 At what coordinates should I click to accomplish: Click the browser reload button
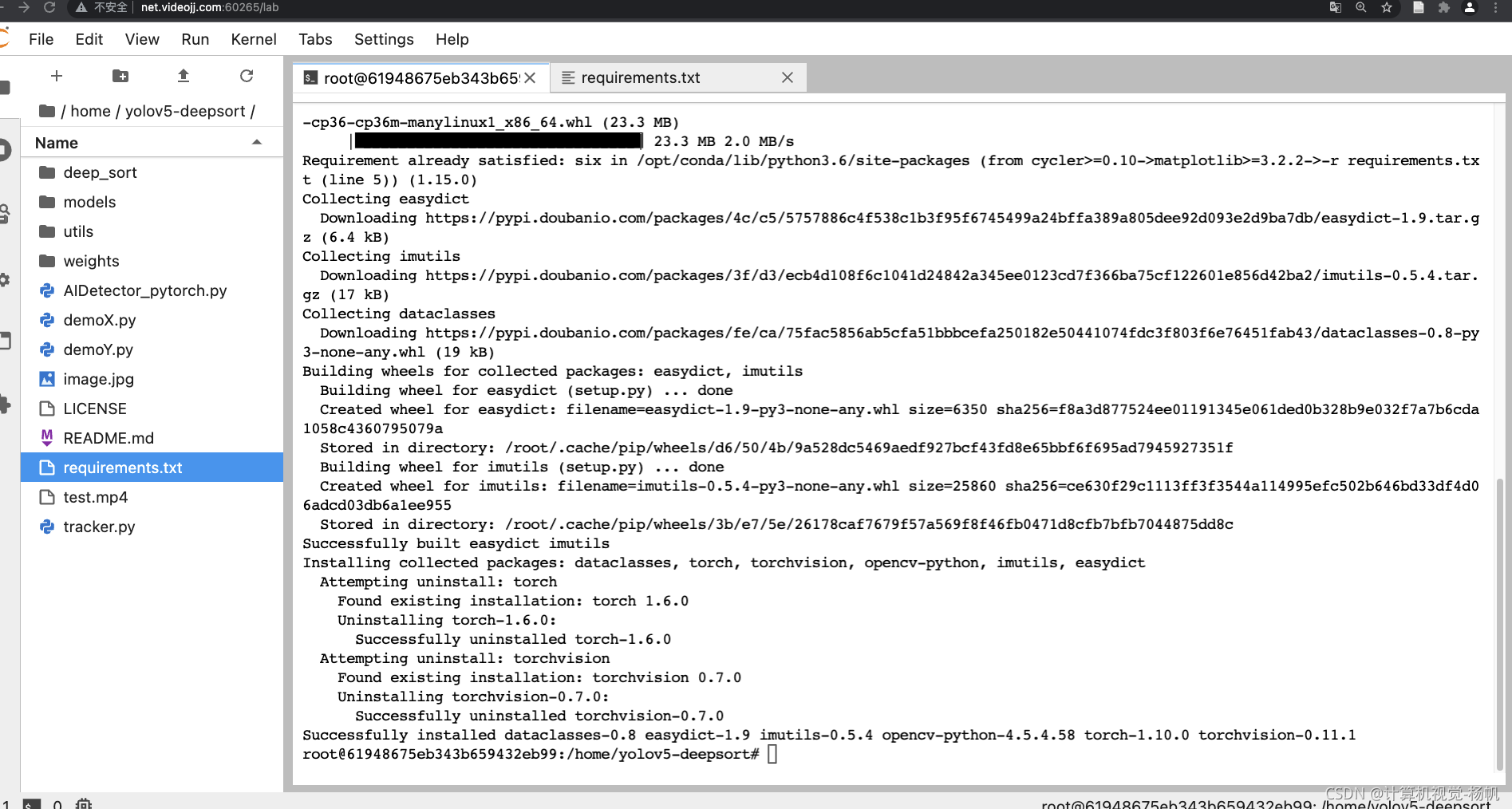tap(49, 7)
